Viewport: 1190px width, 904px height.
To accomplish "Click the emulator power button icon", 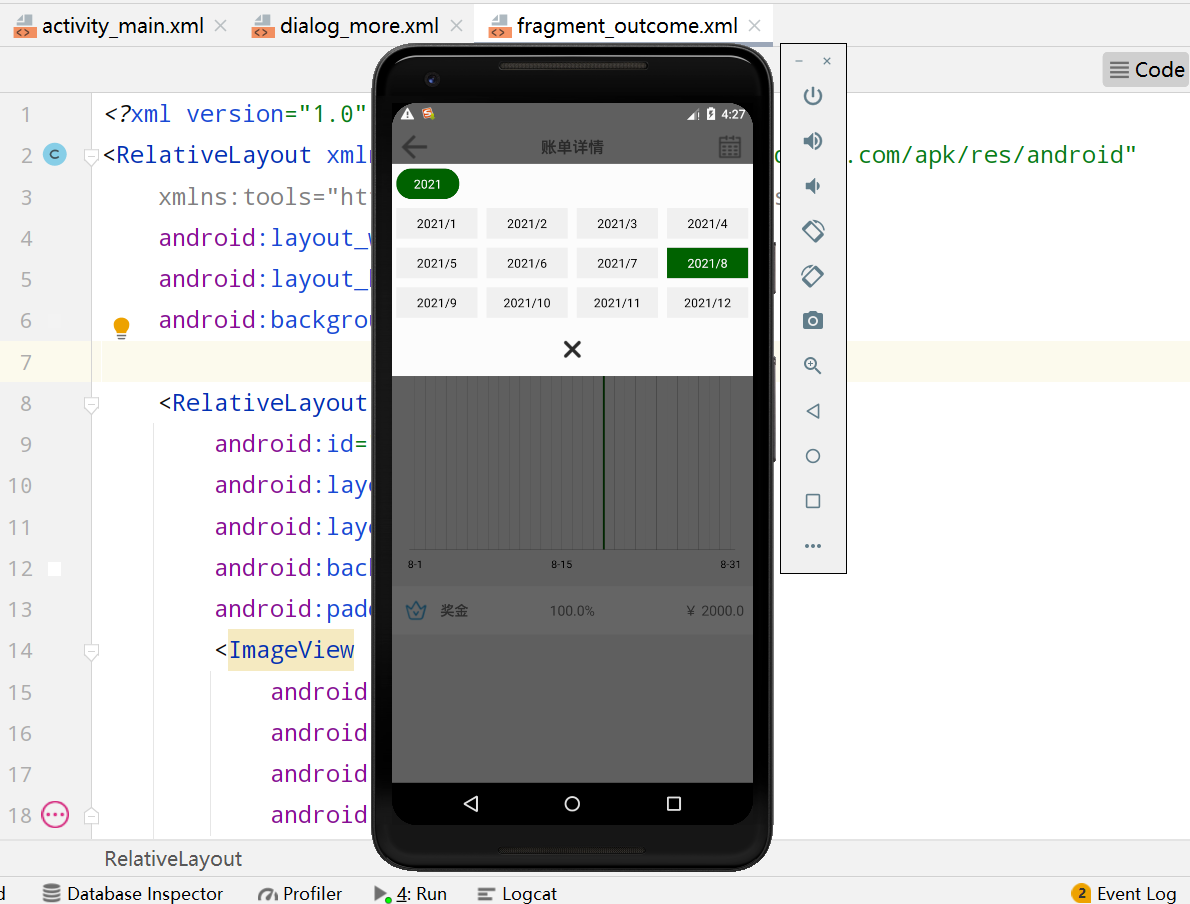I will coord(813,96).
